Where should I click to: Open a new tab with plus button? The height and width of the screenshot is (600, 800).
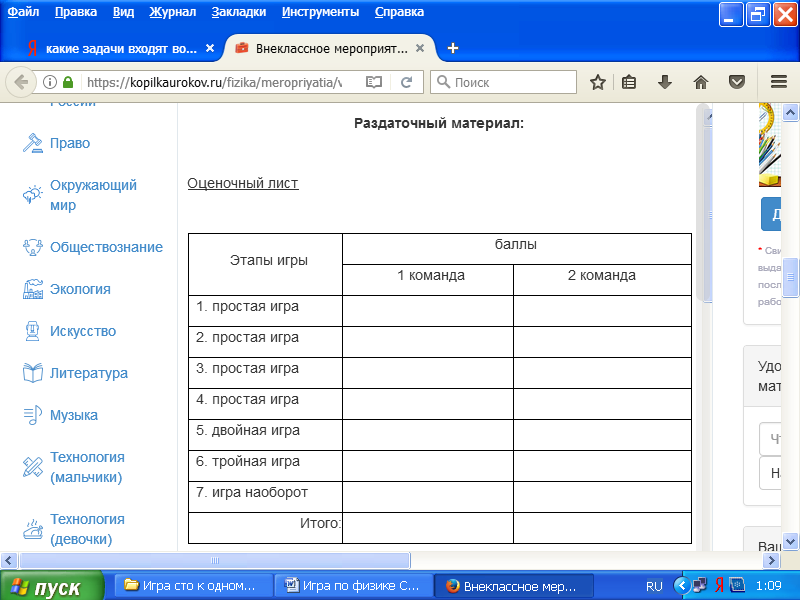453,48
